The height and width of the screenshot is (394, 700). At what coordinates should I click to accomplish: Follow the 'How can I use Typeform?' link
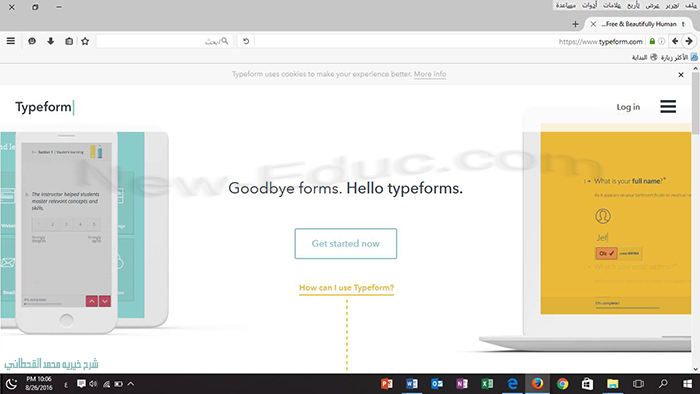[346, 288]
